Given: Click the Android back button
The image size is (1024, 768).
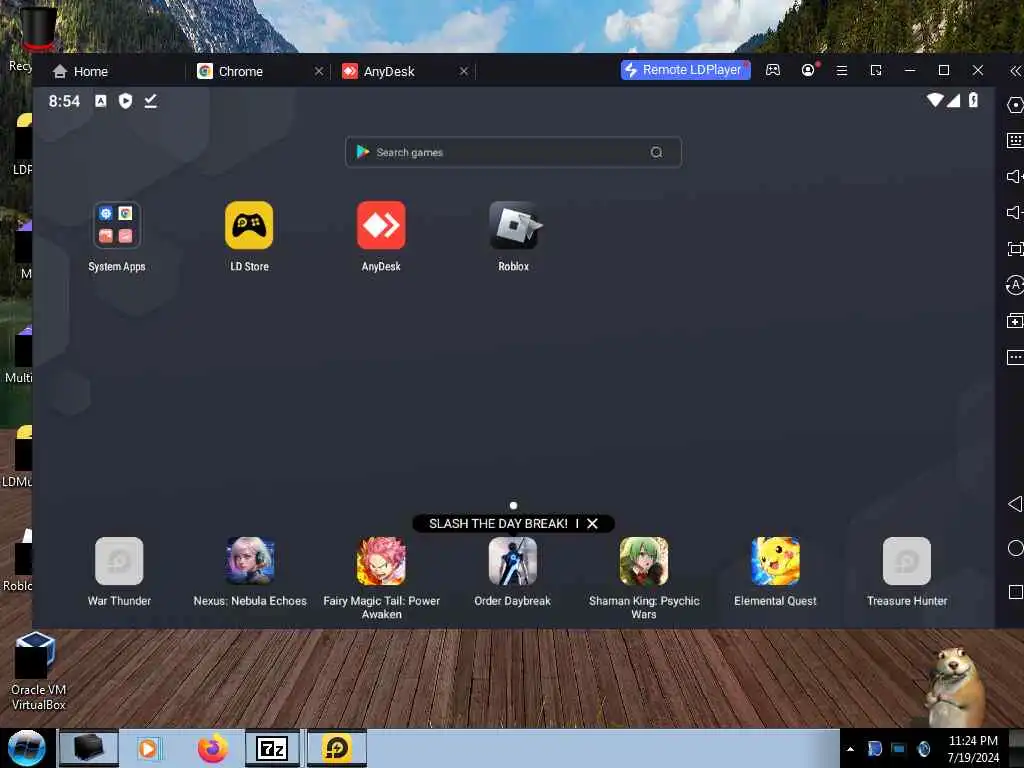Looking at the screenshot, I should [x=1015, y=504].
